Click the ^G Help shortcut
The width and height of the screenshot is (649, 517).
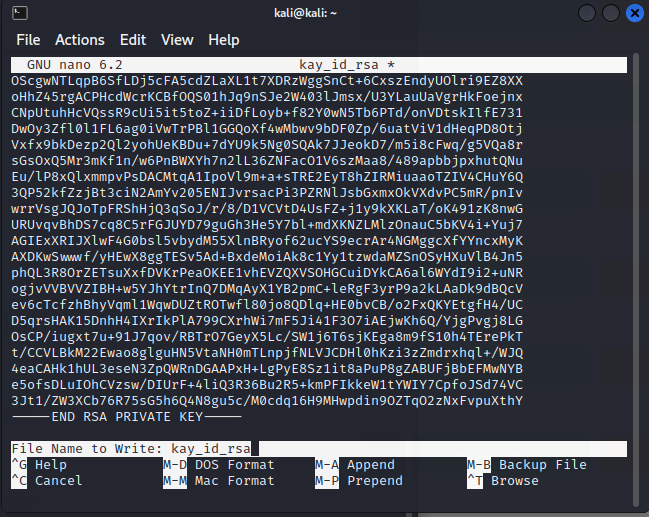click(39, 465)
